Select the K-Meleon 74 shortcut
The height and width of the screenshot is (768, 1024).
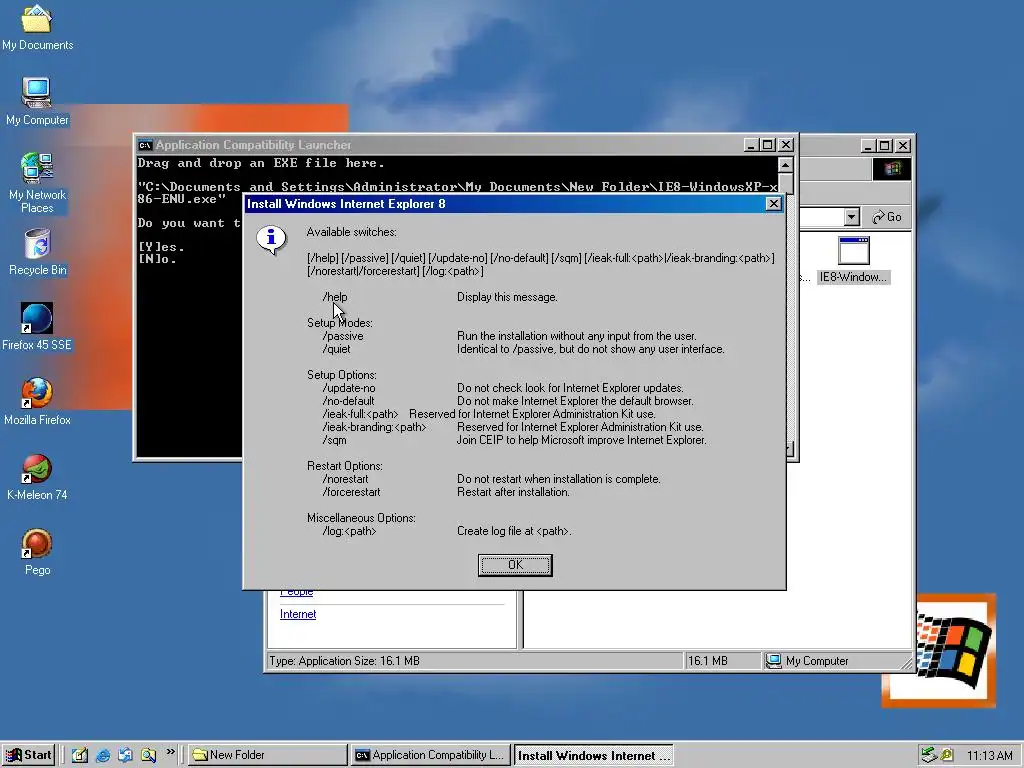tap(37, 477)
